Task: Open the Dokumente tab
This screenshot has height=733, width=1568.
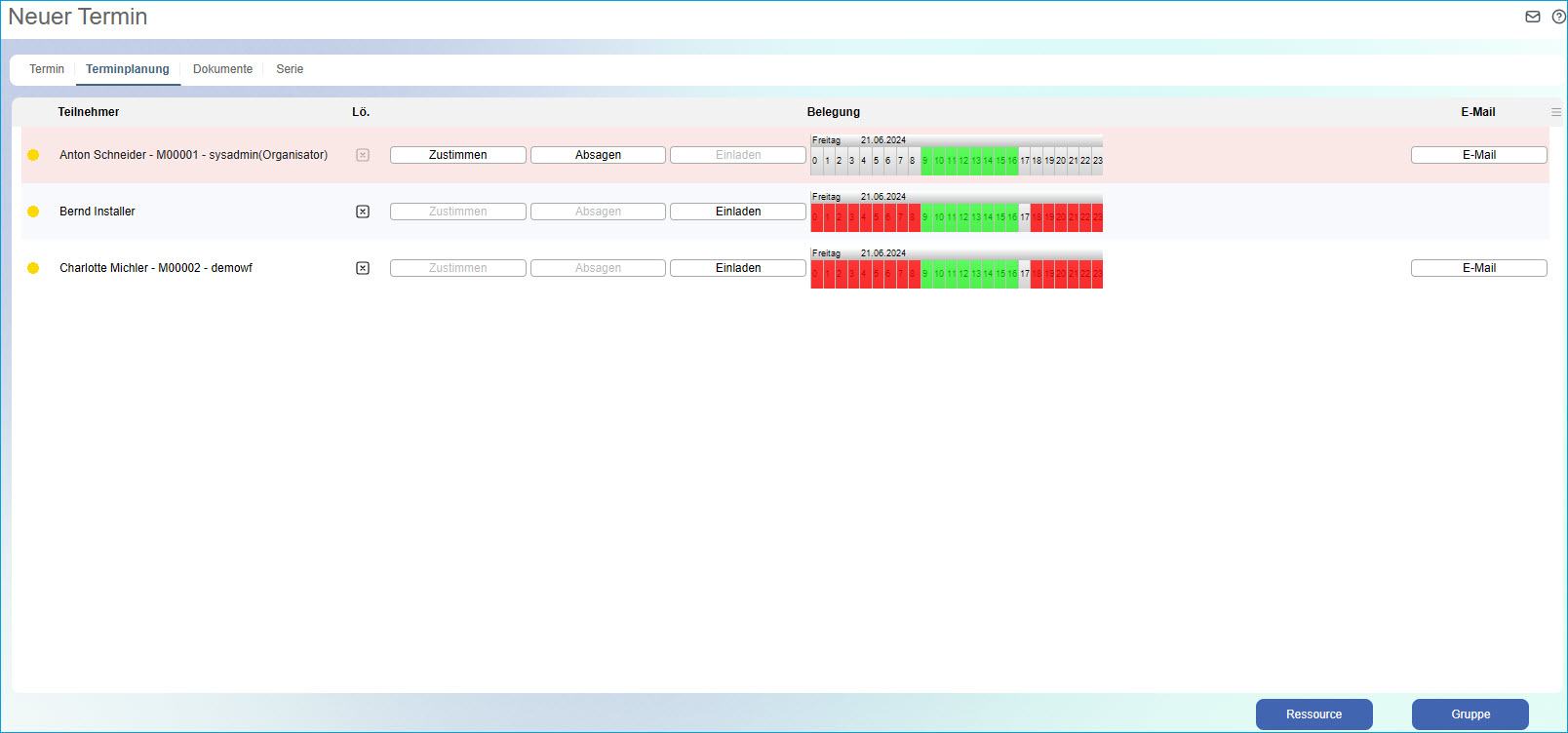Action: coord(222,69)
